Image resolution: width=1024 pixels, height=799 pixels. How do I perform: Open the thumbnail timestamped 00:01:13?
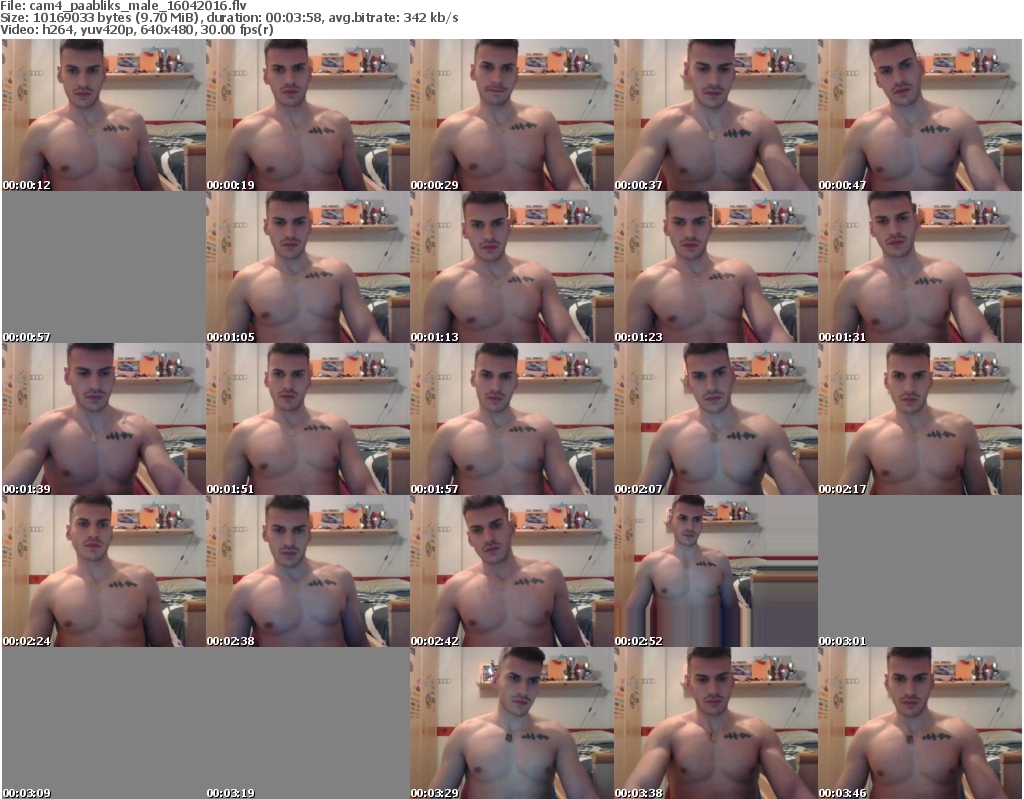[512, 267]
